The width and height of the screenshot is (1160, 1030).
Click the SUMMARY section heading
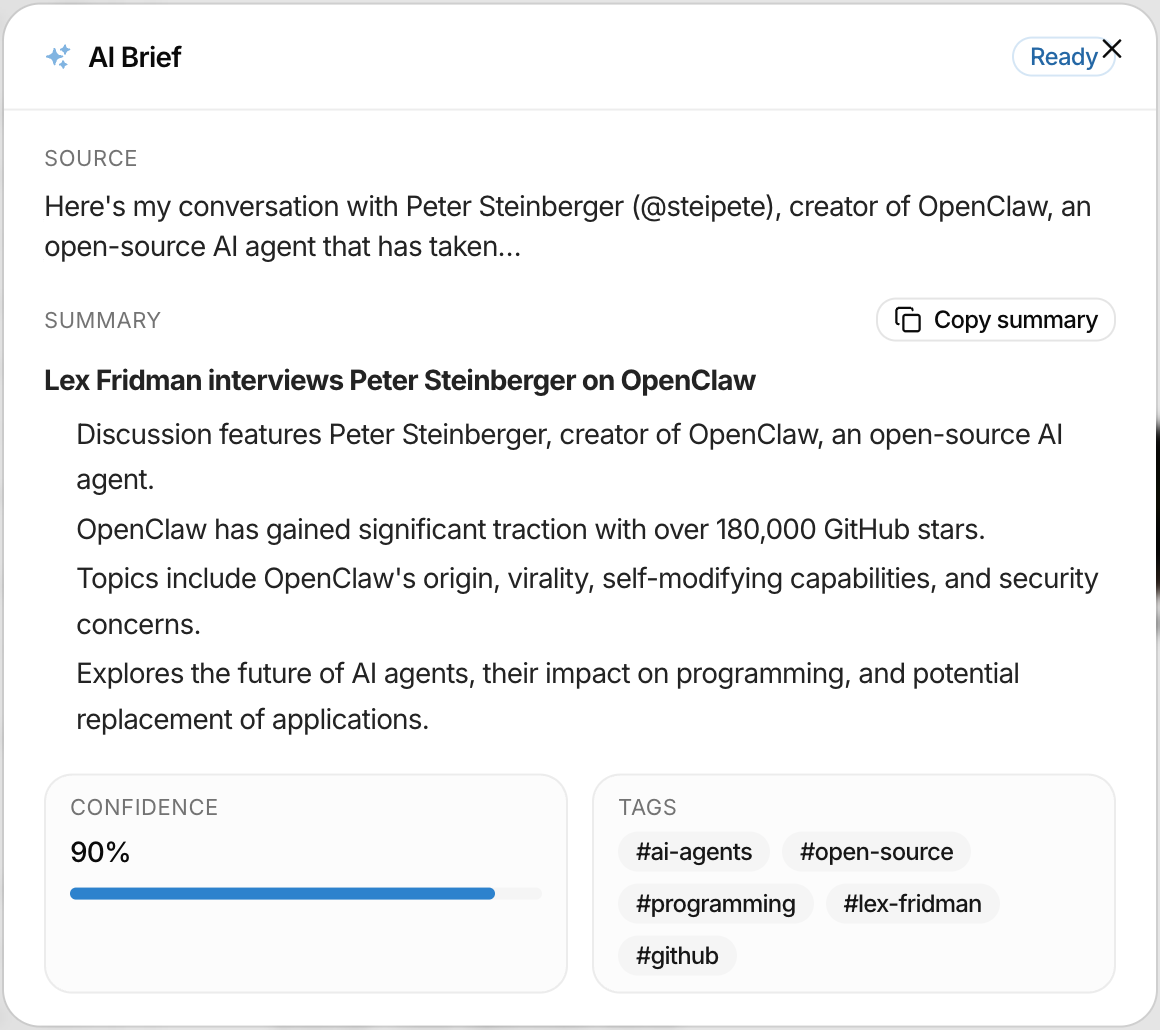102,320
